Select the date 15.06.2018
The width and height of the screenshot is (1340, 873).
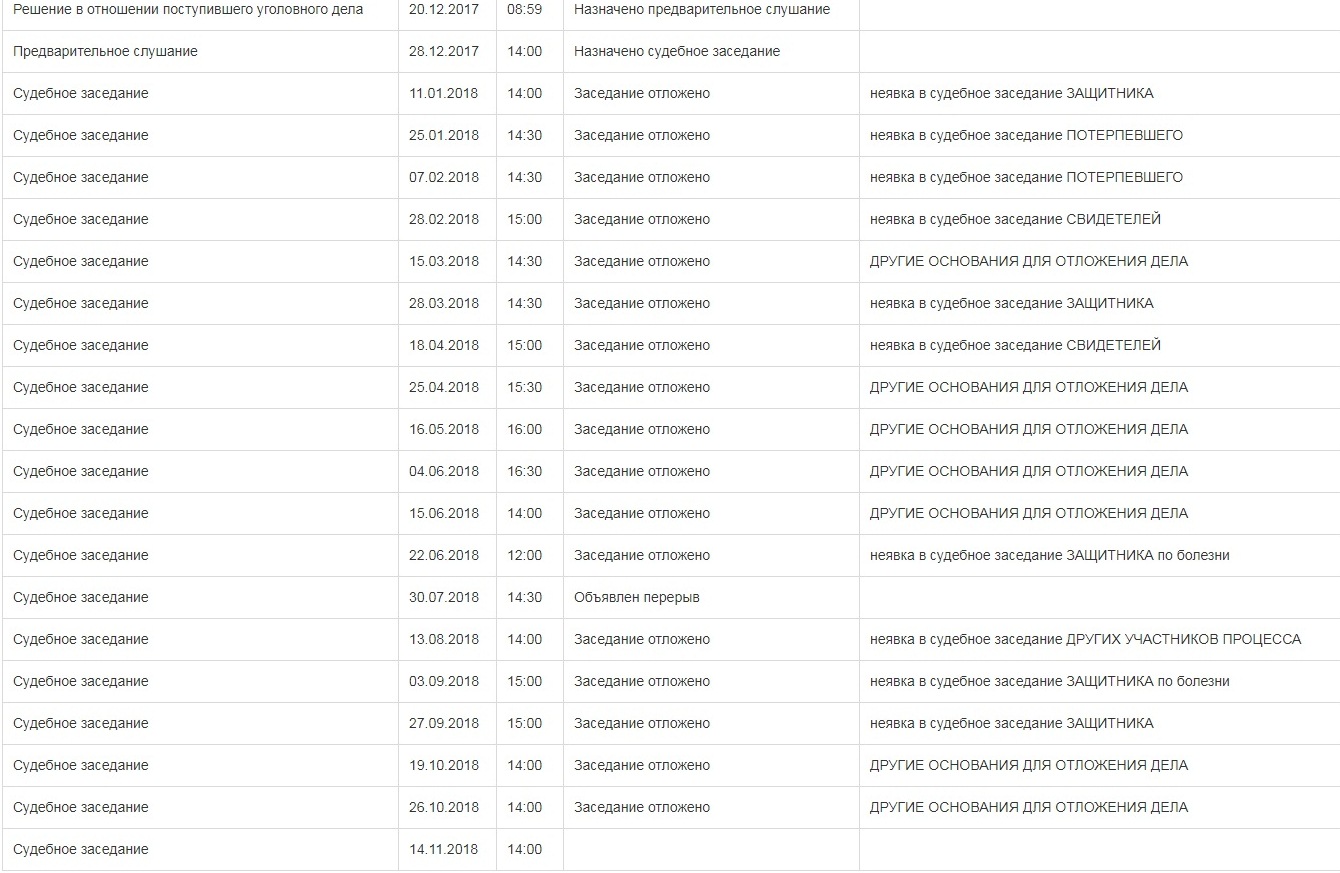444,513
